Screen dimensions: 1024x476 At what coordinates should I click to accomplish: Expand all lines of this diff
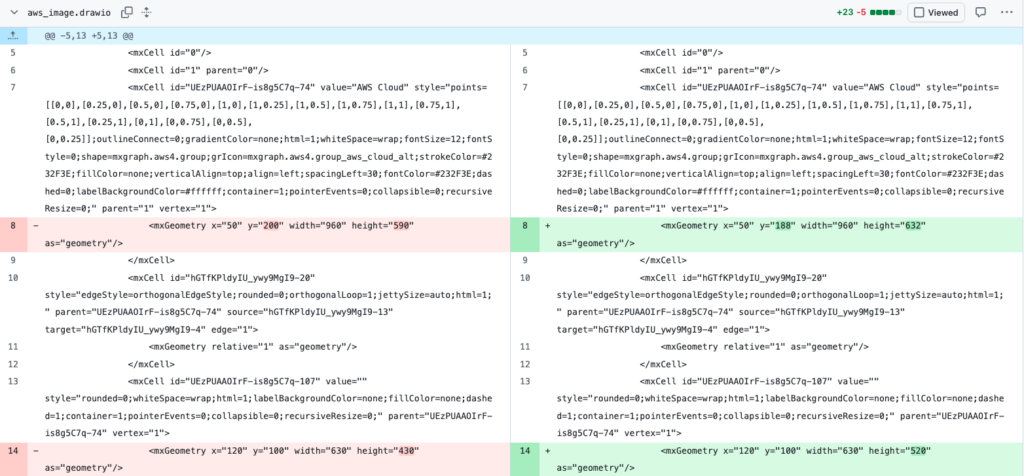[x=147, y=13]
